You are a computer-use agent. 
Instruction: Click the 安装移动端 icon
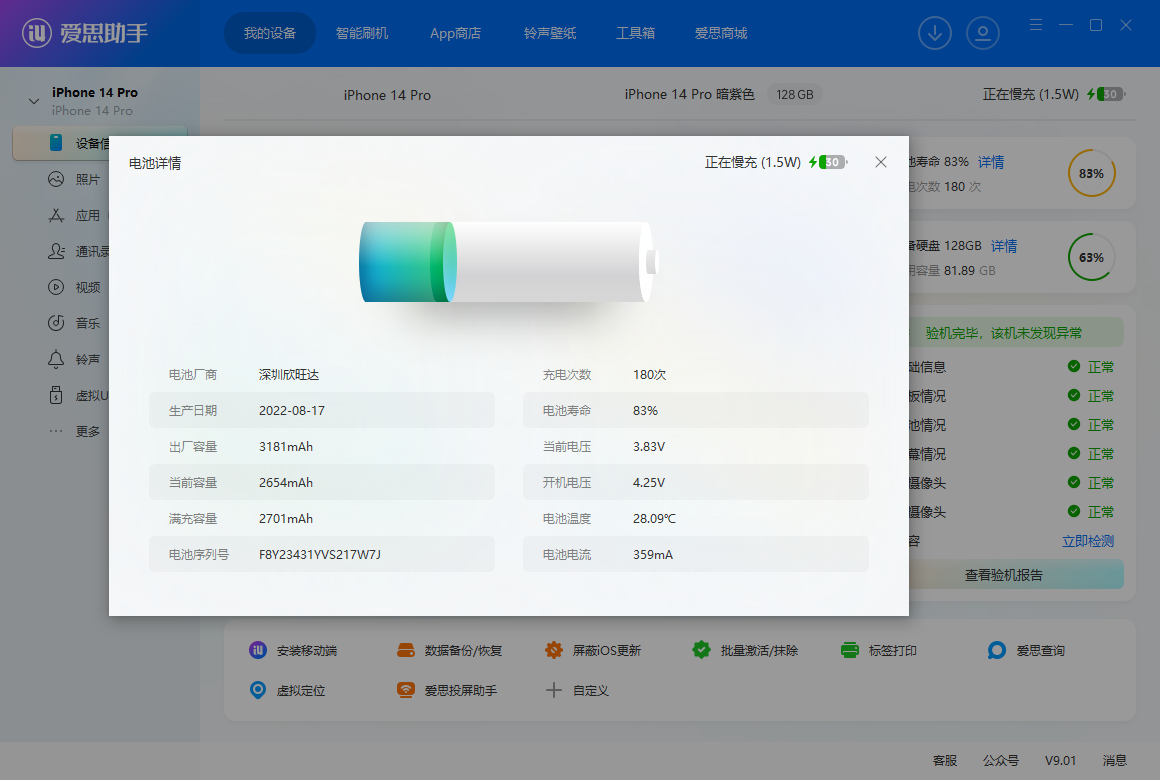pos(258,650)
